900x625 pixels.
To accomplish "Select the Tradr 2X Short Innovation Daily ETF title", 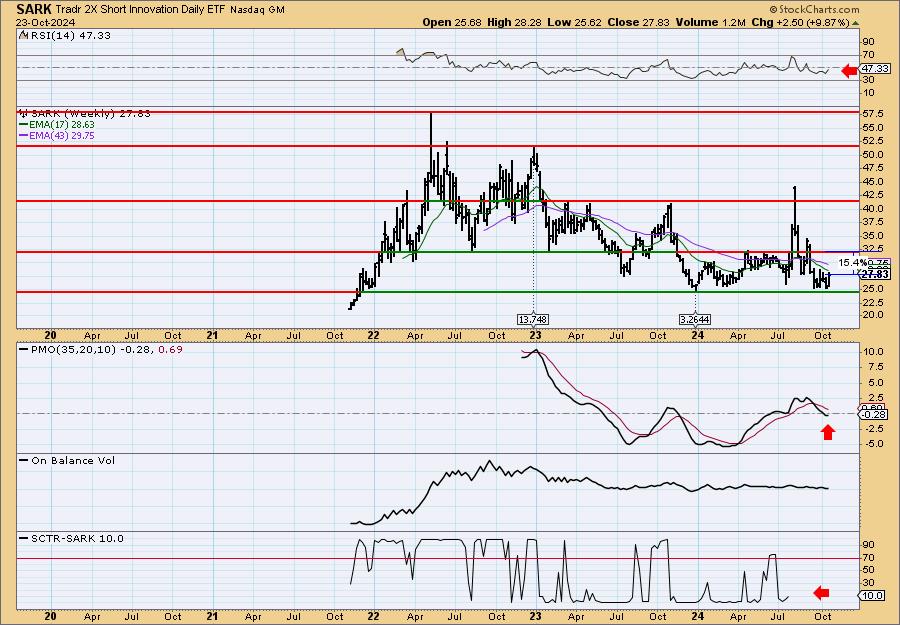I will pyautogui.click(x=141, y=10).
